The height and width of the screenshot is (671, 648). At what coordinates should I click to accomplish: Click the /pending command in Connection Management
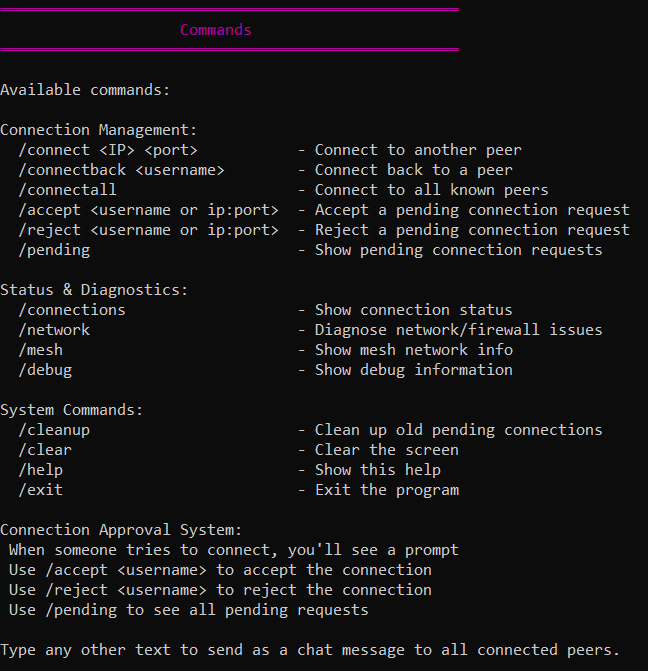coord(58,250)
